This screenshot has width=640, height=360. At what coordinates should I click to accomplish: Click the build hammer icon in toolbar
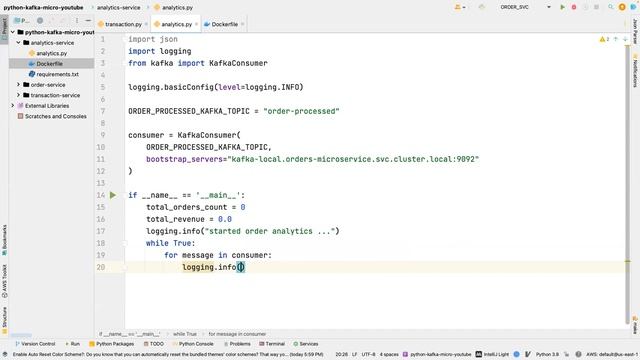[482, 7]
